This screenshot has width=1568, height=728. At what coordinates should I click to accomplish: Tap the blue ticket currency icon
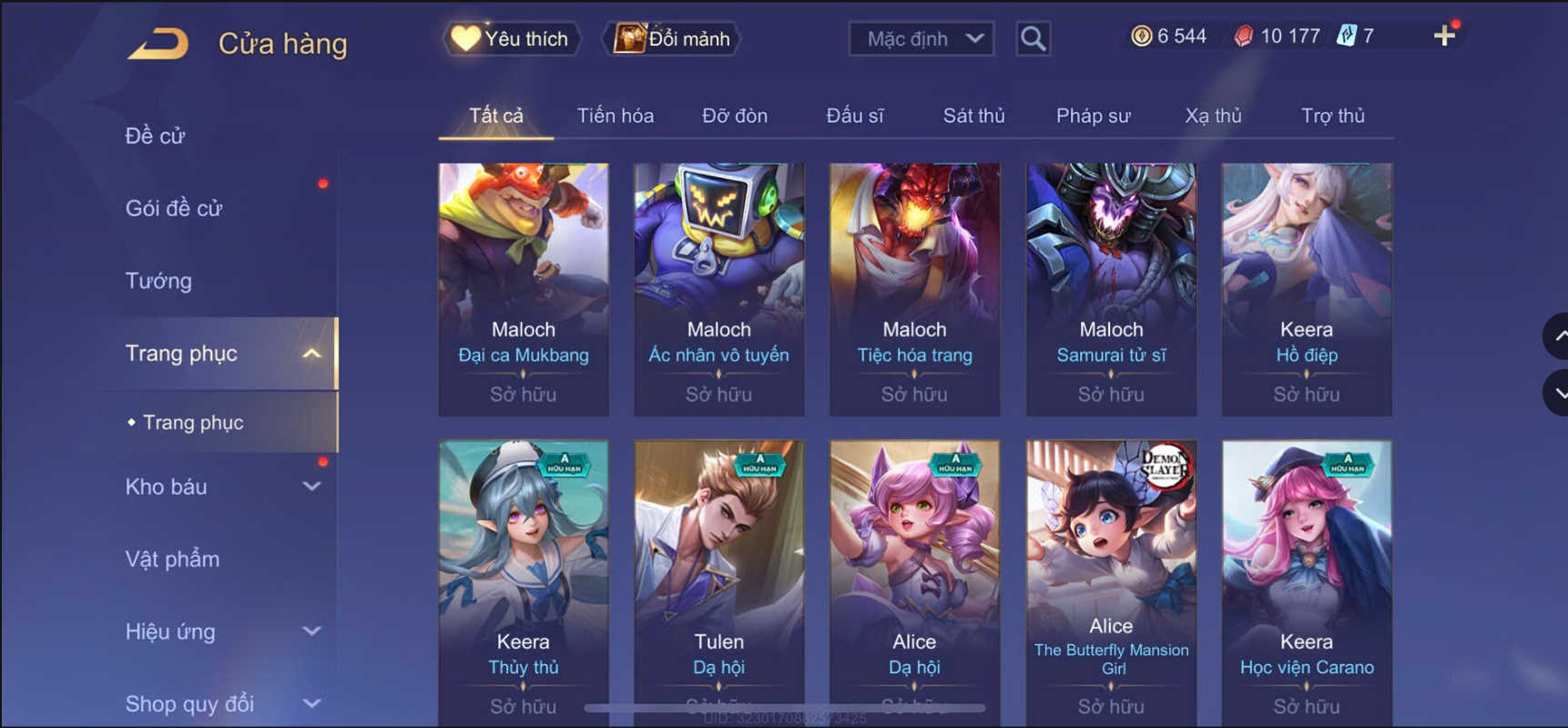[1346, 36]
